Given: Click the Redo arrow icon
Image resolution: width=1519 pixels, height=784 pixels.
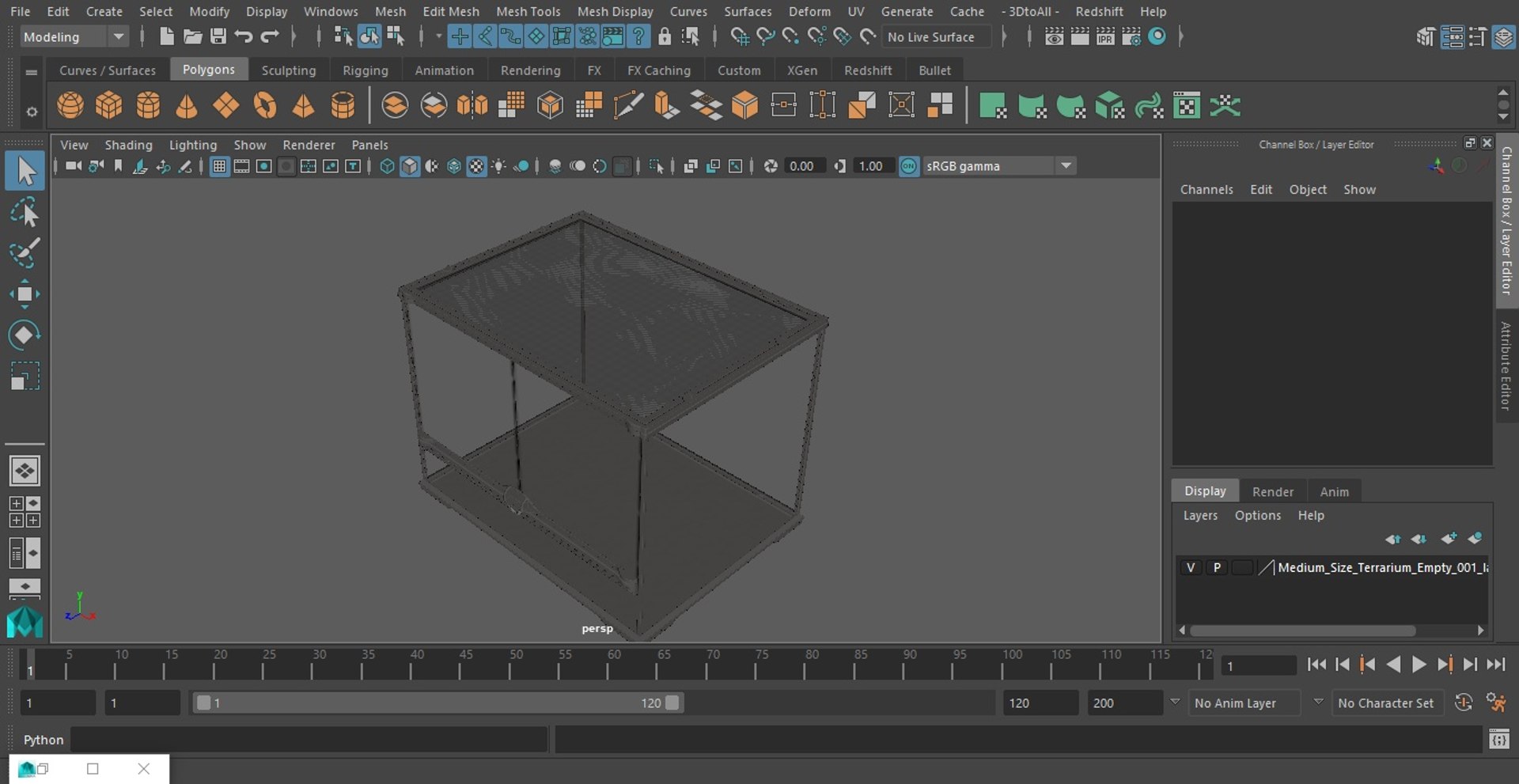Looking at the screenshot, I should (270, 36).
